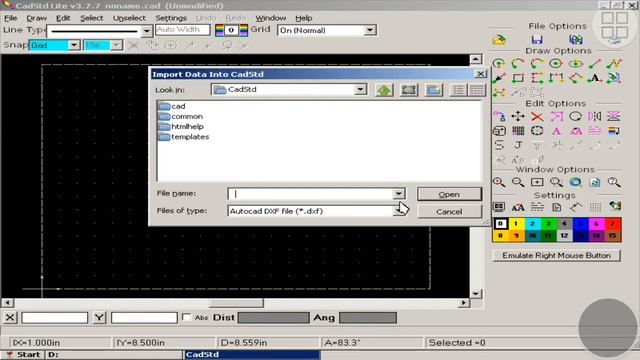This screenshot has width=640, height=360.
Task: Click the save floppy disk icon
Action: pos(537,40)
